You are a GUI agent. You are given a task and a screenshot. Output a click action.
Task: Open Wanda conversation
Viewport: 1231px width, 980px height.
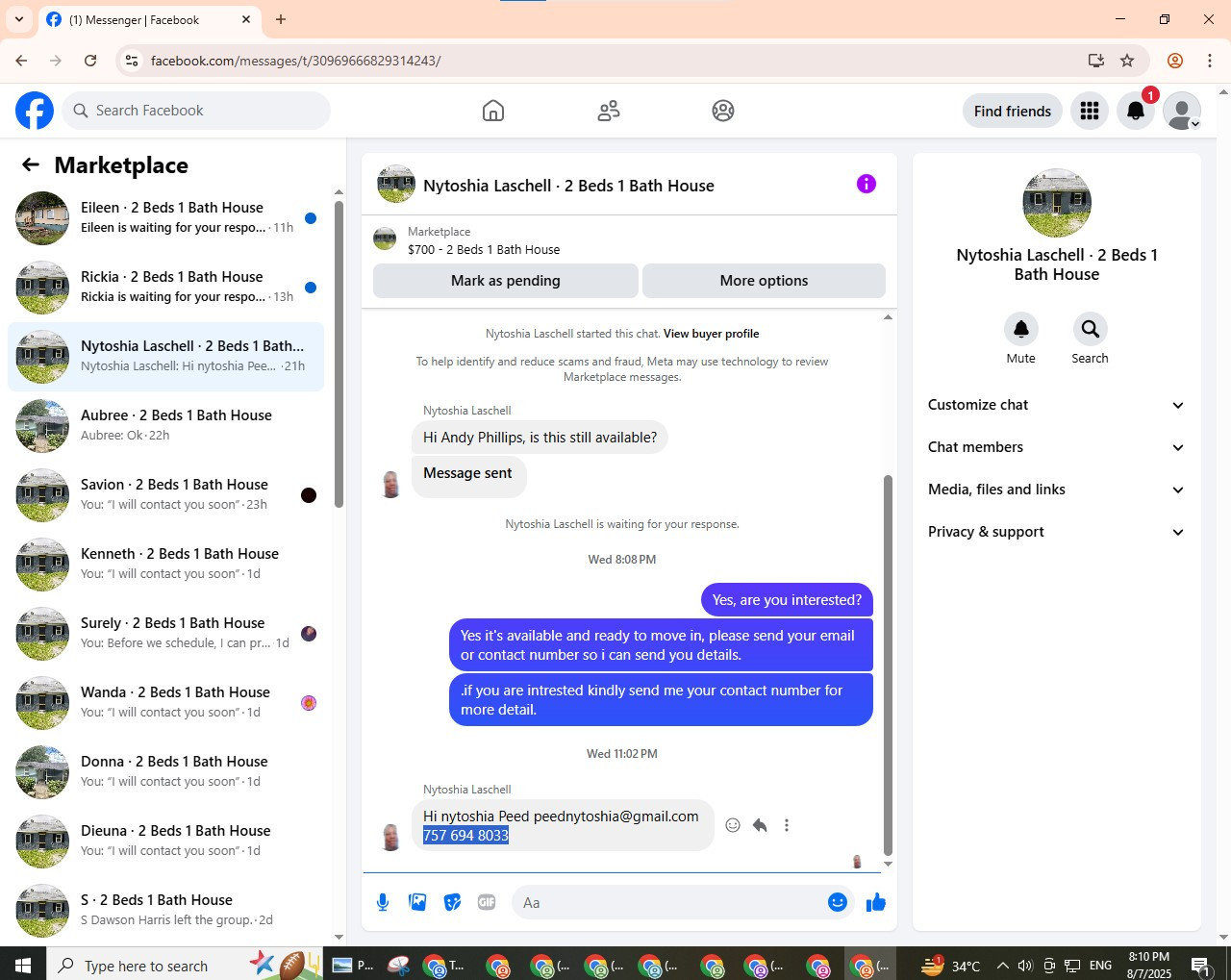[165, 703]
